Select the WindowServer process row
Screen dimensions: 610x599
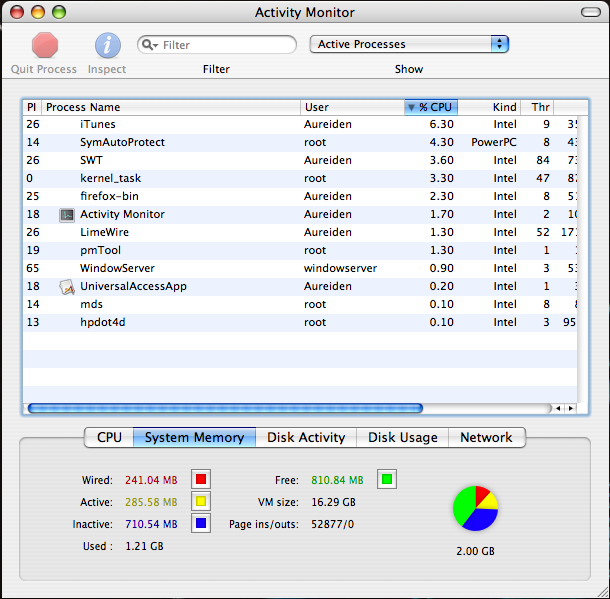point(300,268)
